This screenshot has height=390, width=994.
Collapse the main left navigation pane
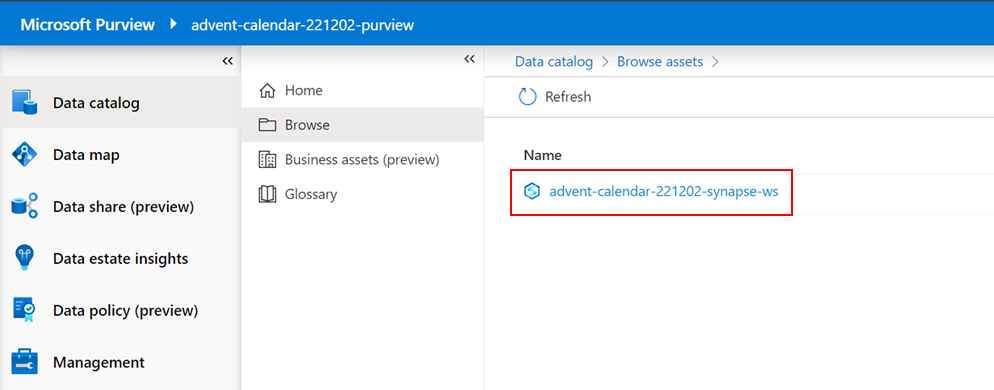click(x=228, y=61)
